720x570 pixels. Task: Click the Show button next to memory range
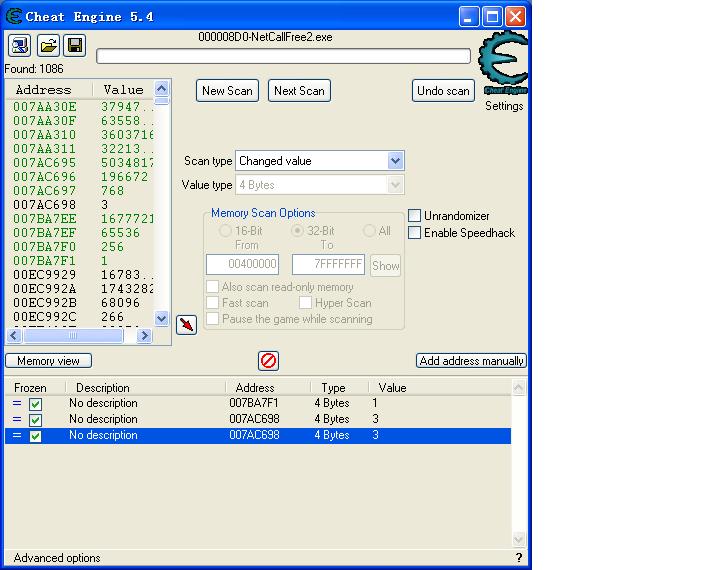pyautogui.click(x=386, y=265)
